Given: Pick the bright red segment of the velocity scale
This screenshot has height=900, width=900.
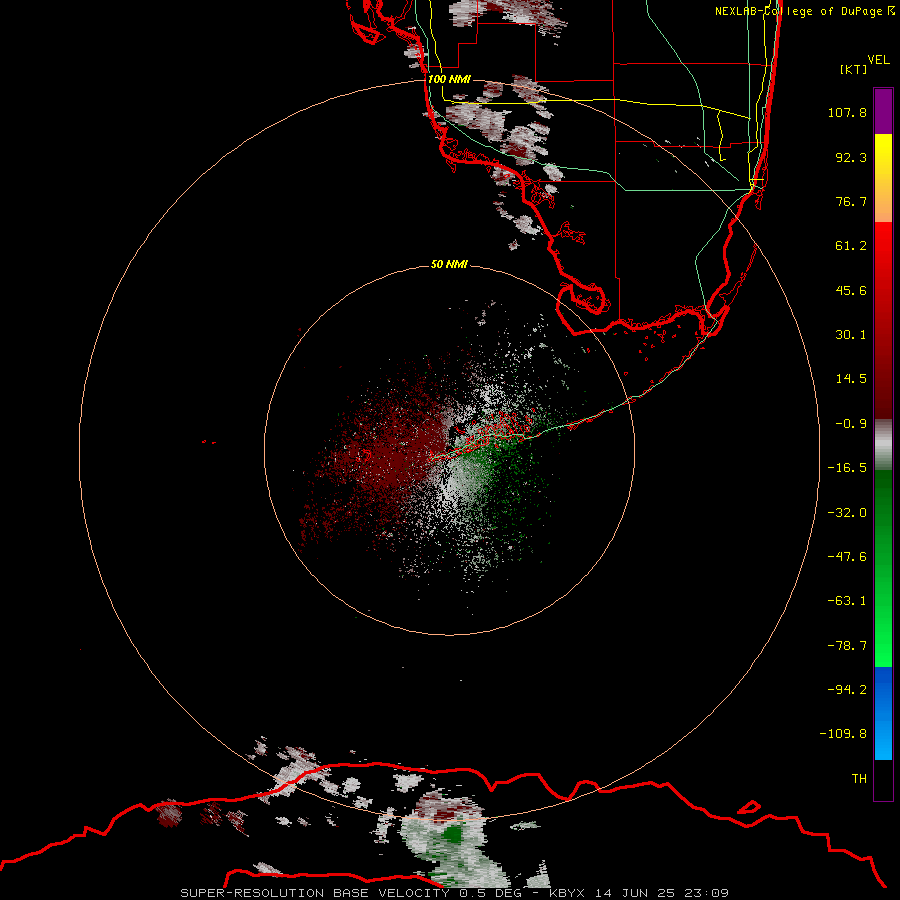Looking at the screenshot, I should 883,320.
